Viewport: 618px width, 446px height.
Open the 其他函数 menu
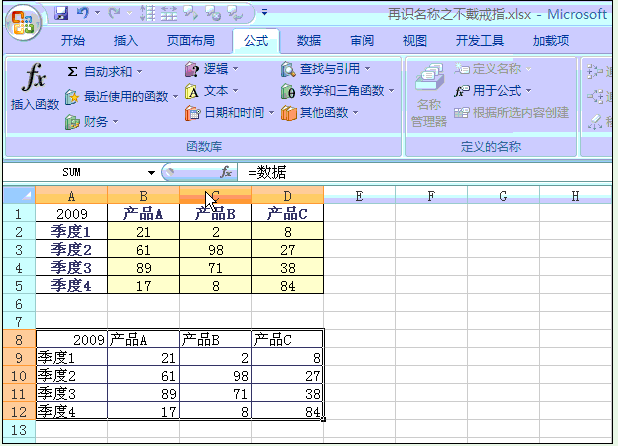[x=320, y=113]
